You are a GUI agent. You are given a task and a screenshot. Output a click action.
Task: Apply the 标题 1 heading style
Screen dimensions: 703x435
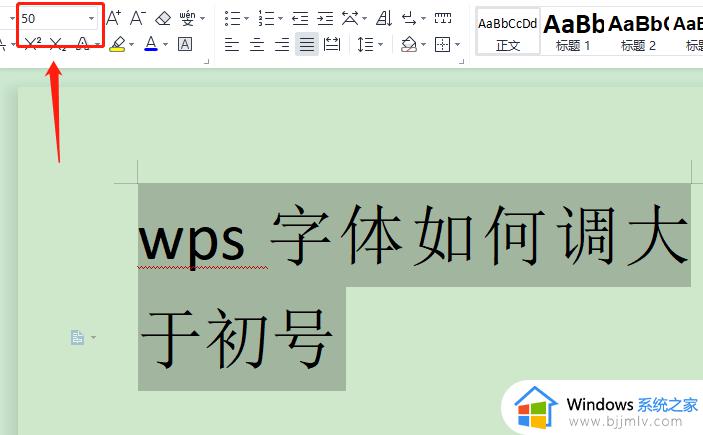pyautogui.click(x=573, y=31)
